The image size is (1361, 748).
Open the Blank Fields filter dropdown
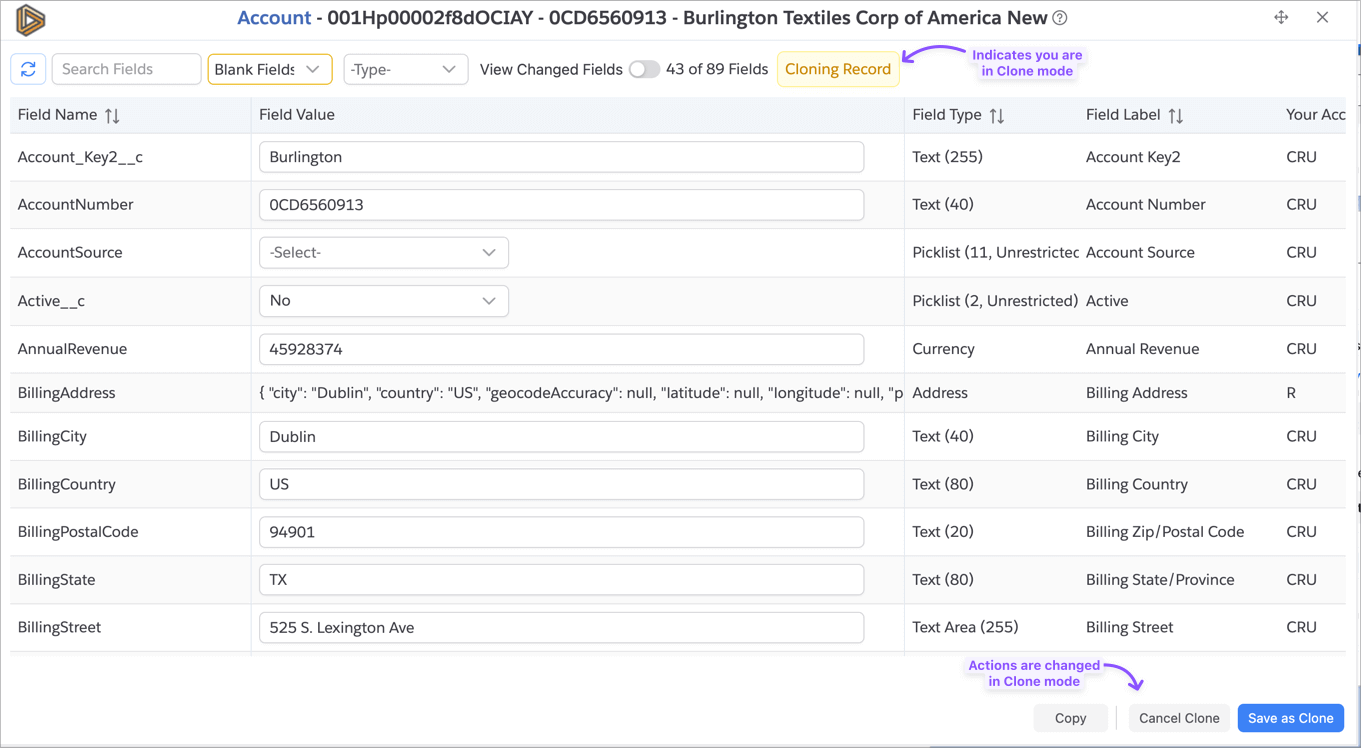(269, 69)
